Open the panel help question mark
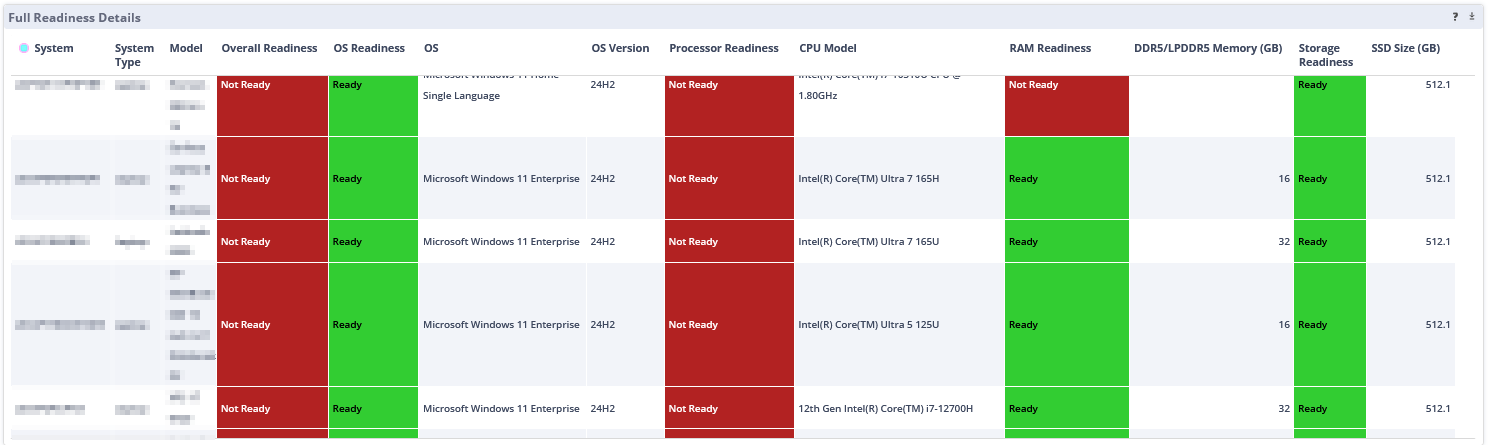 (1455, 17)
